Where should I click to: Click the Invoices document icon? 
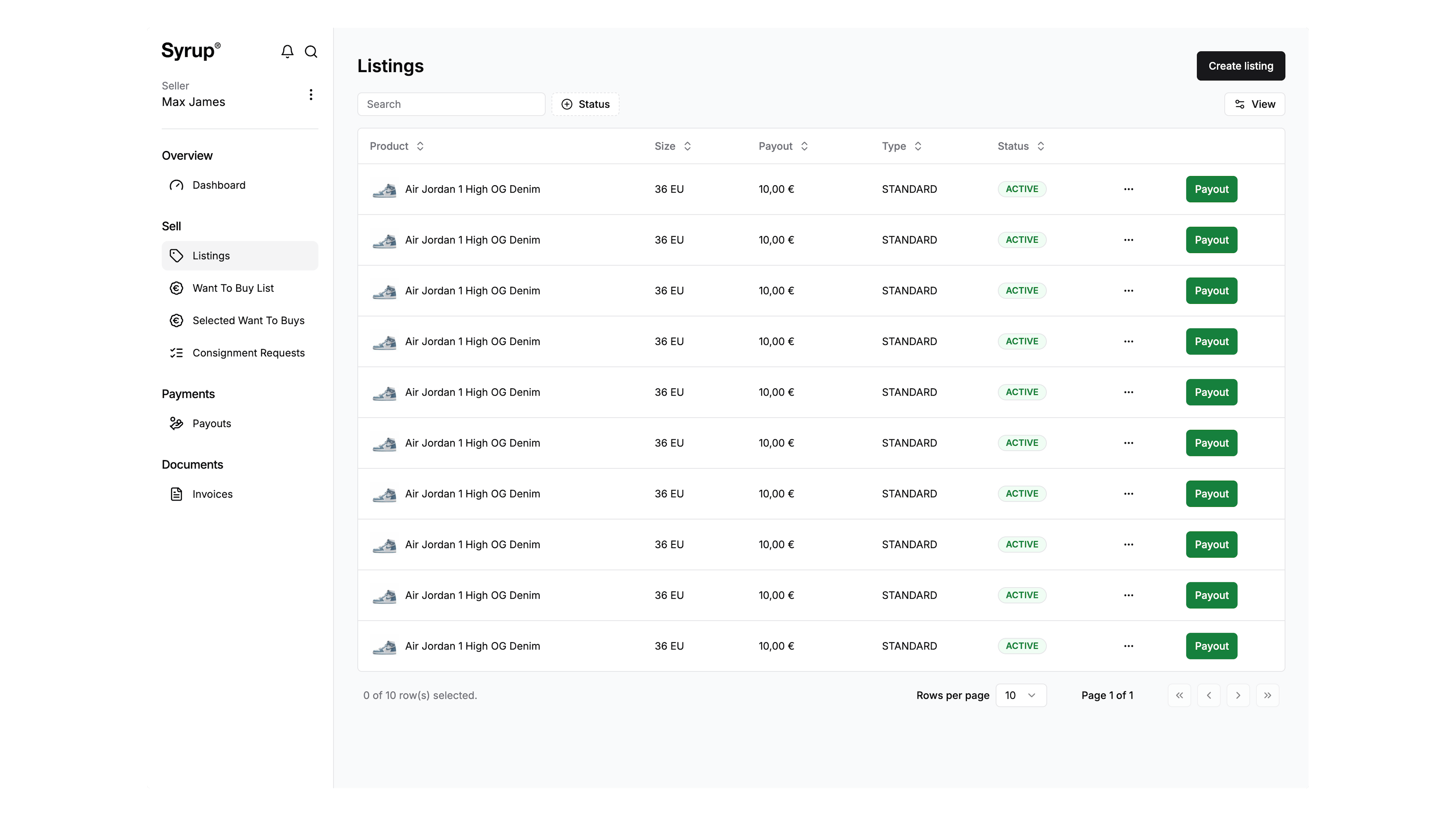click(176, 494)
